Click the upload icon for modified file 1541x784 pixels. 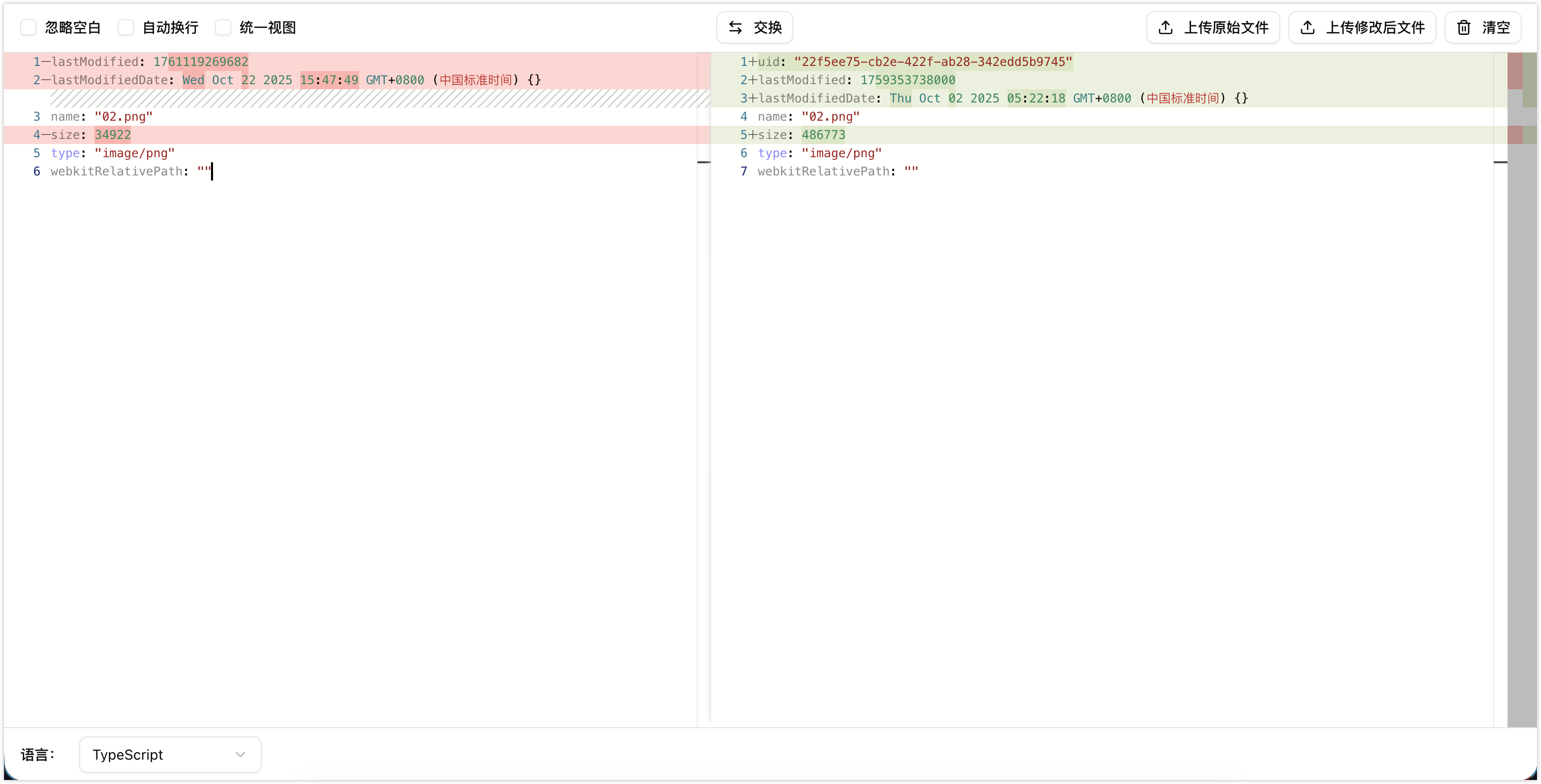(x=1308, y=27)
